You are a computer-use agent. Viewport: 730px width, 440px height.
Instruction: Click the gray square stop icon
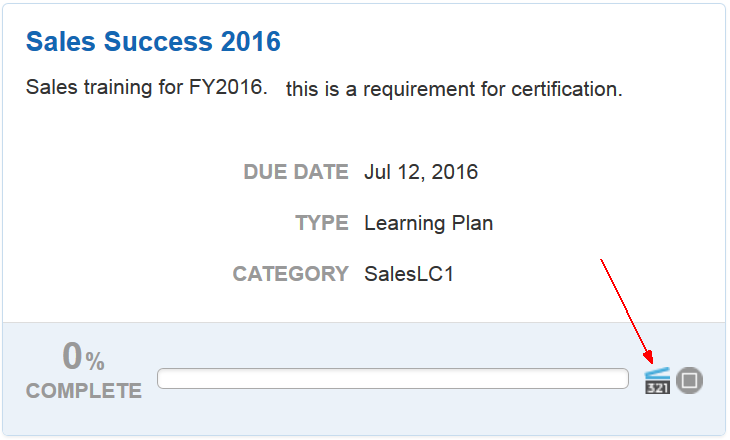tap(690, 380)
